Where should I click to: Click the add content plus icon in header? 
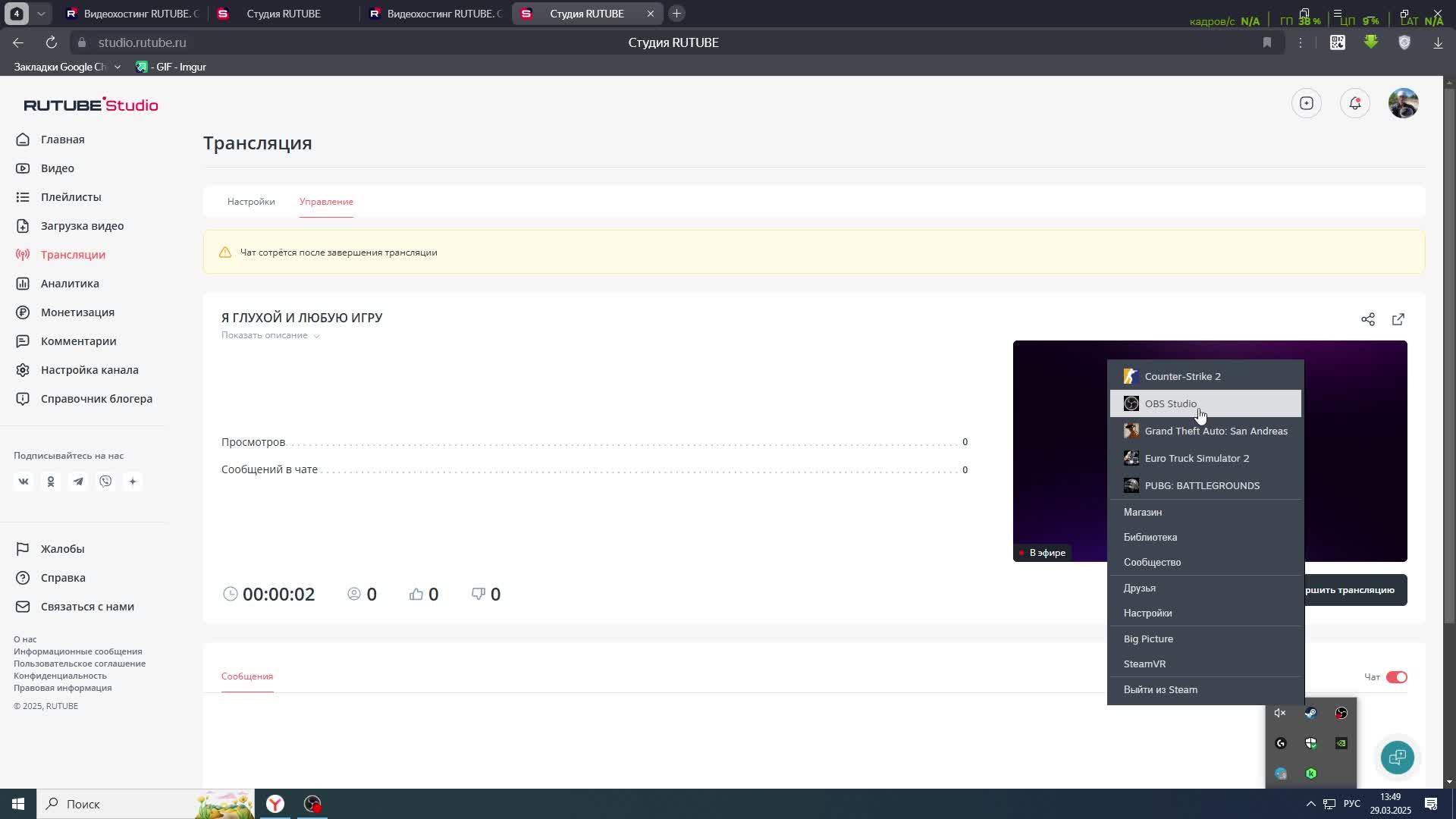(x=1307, y=103)
